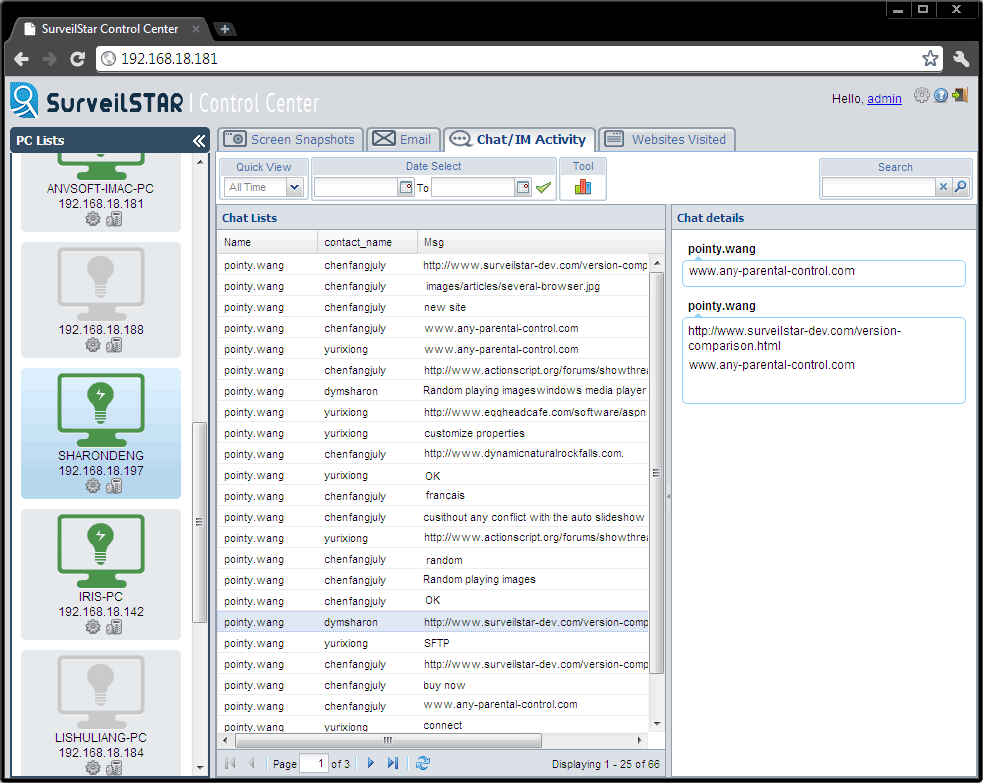983x783 pixels.
Task: Run search with magnifier icon
Action: pos(960,187)
